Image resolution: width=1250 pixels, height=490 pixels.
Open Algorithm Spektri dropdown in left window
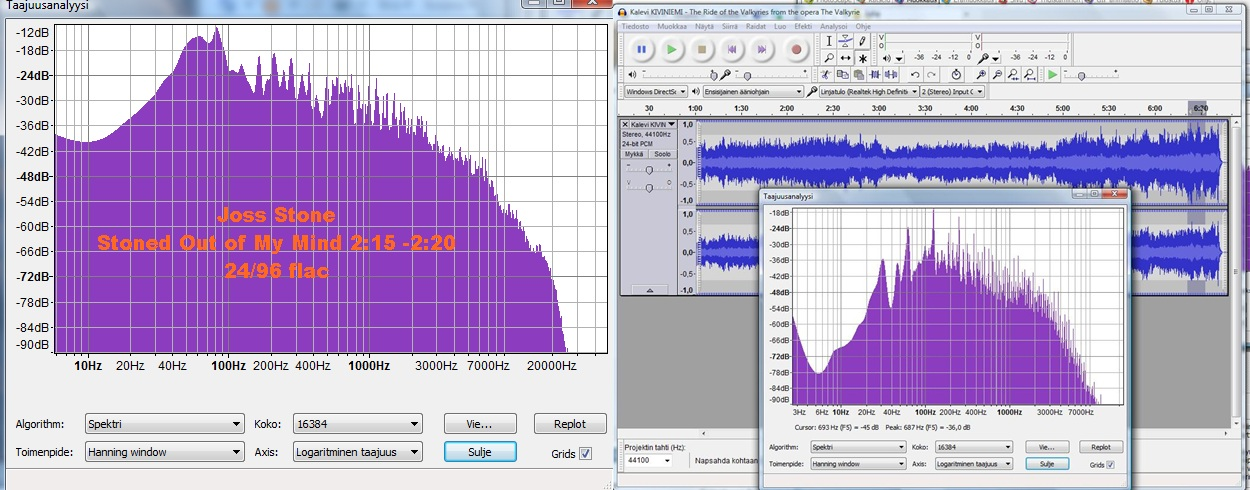(x=164, y=423)
